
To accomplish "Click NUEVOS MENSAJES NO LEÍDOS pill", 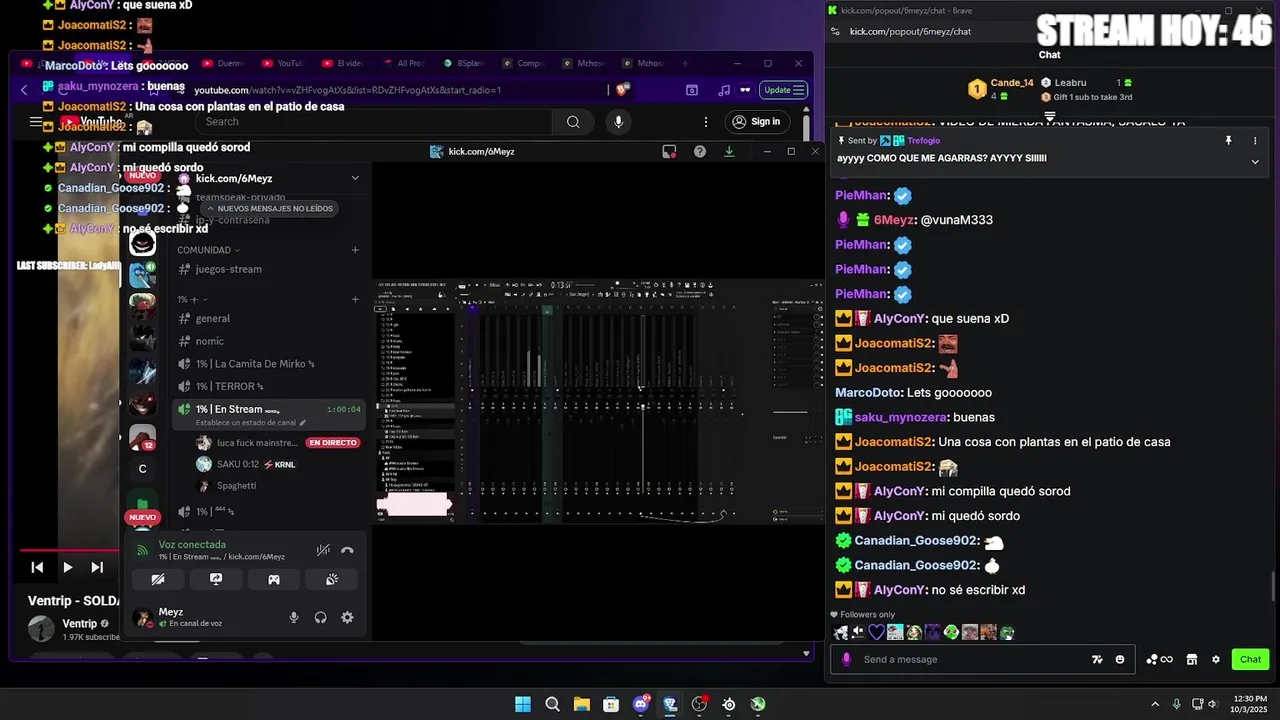I will tap(270, 209).
